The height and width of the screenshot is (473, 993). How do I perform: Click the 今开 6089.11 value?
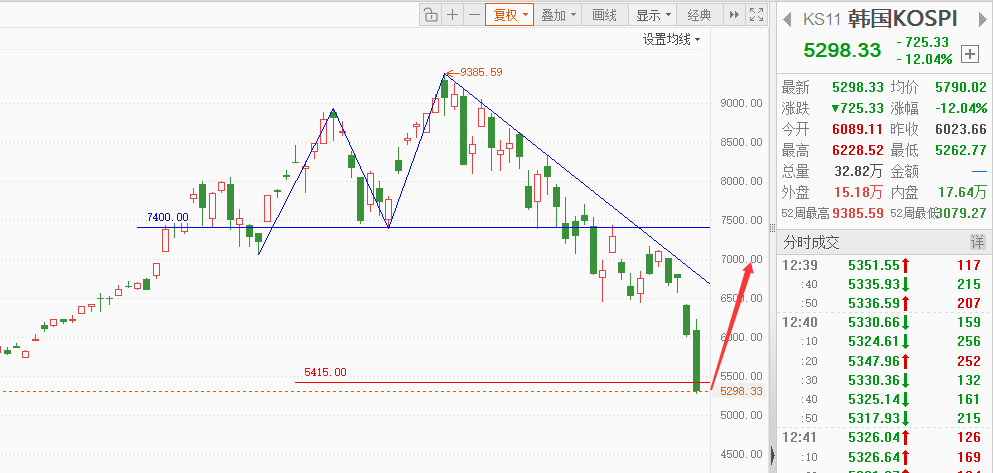857,129
